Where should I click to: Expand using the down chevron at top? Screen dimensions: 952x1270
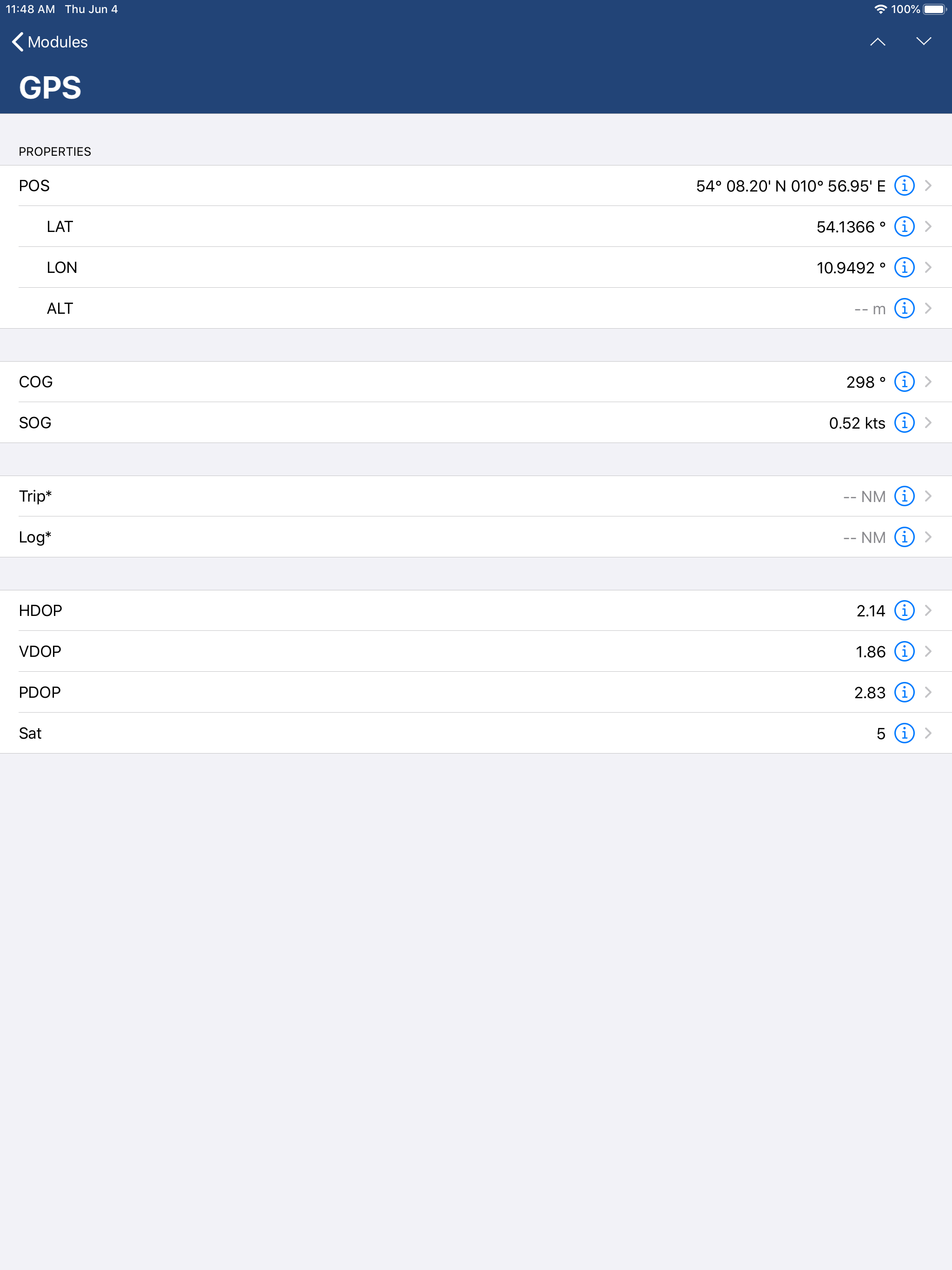[923, 41]
